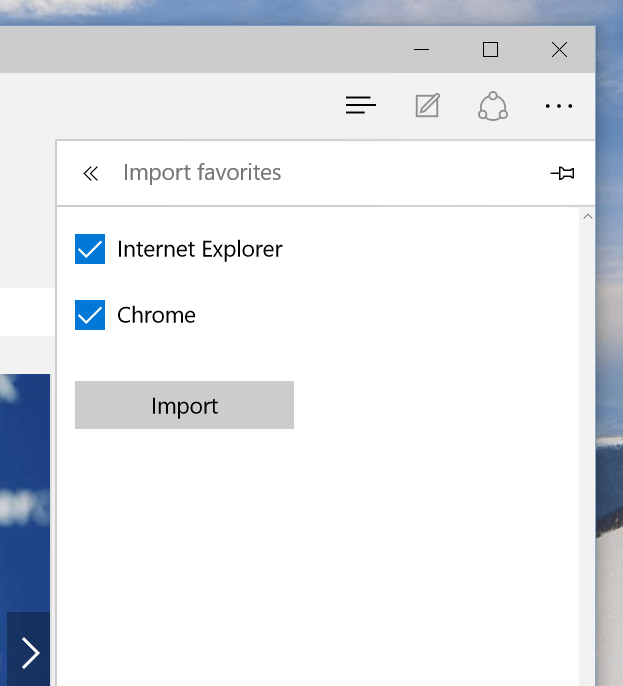Image resolution: width=623 pixels, height=686 pixels.
Task: Click the scroll up arrow in pane
Action: click(x=588, y=217)
